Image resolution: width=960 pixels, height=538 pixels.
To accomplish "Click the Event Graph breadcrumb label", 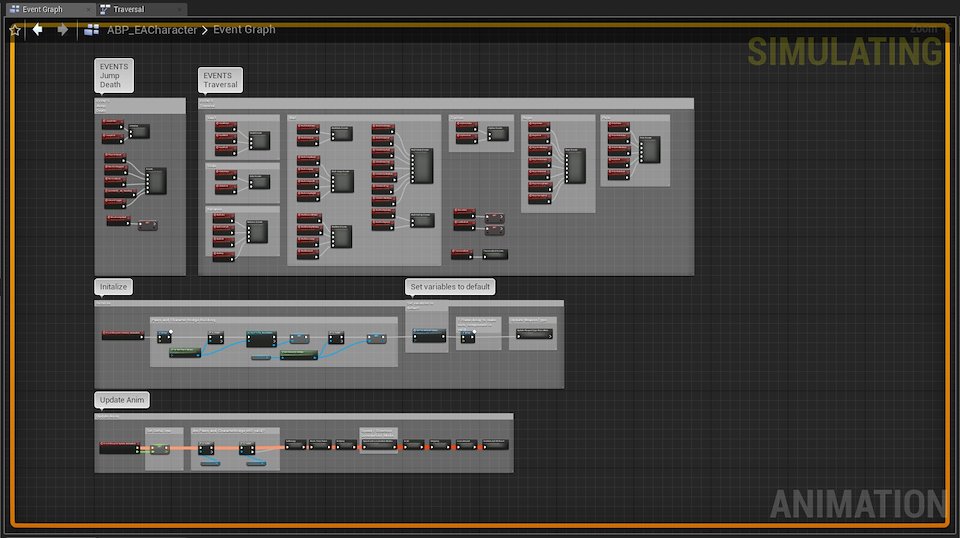I will (244, 29).
